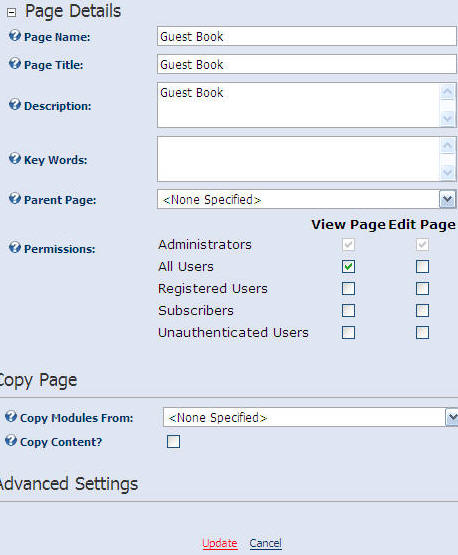Enable Registered Users Edit Page checkbox
The height and width of the screenshot is (555, 458).
click(x=422, y=288)
